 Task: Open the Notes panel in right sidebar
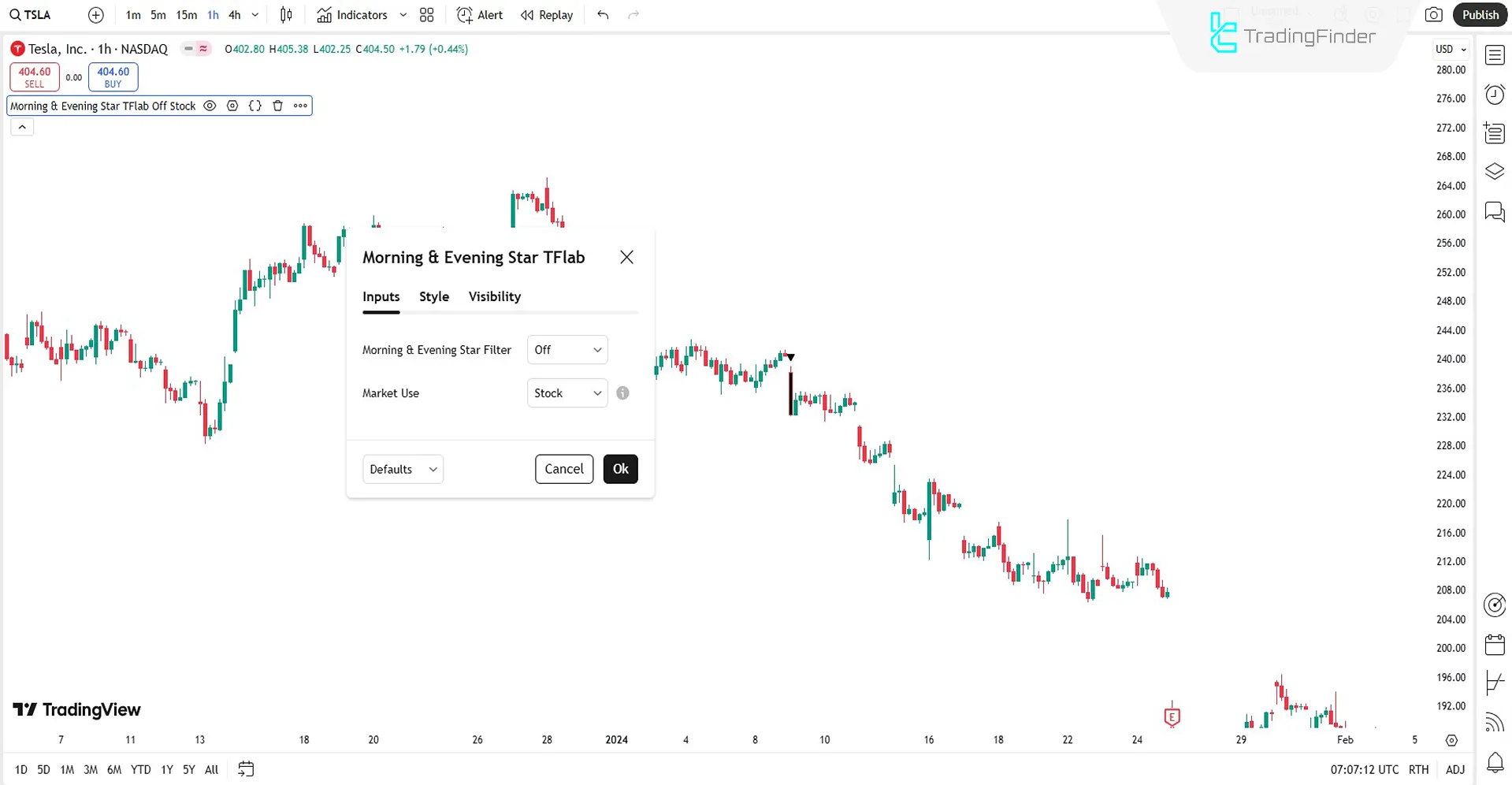click(x=1494, y=132)
